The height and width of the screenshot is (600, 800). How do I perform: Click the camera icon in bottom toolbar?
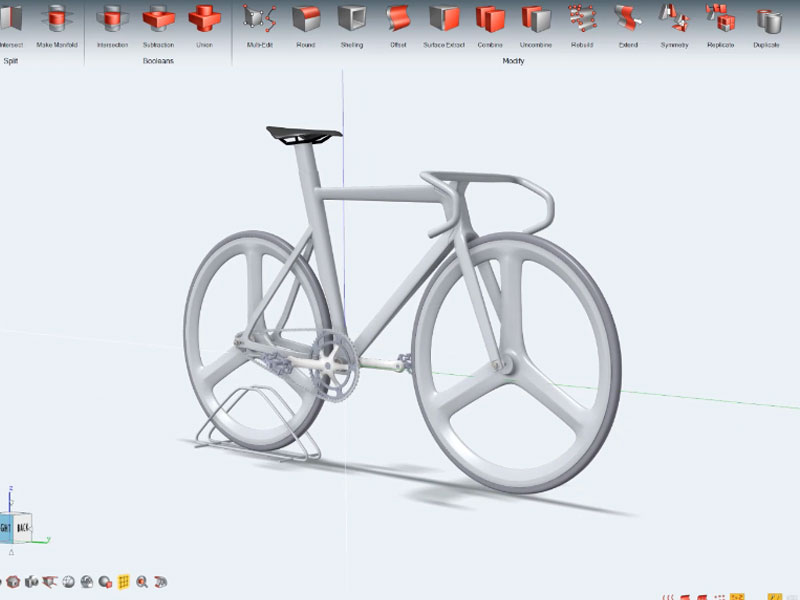tap(33, 581)
